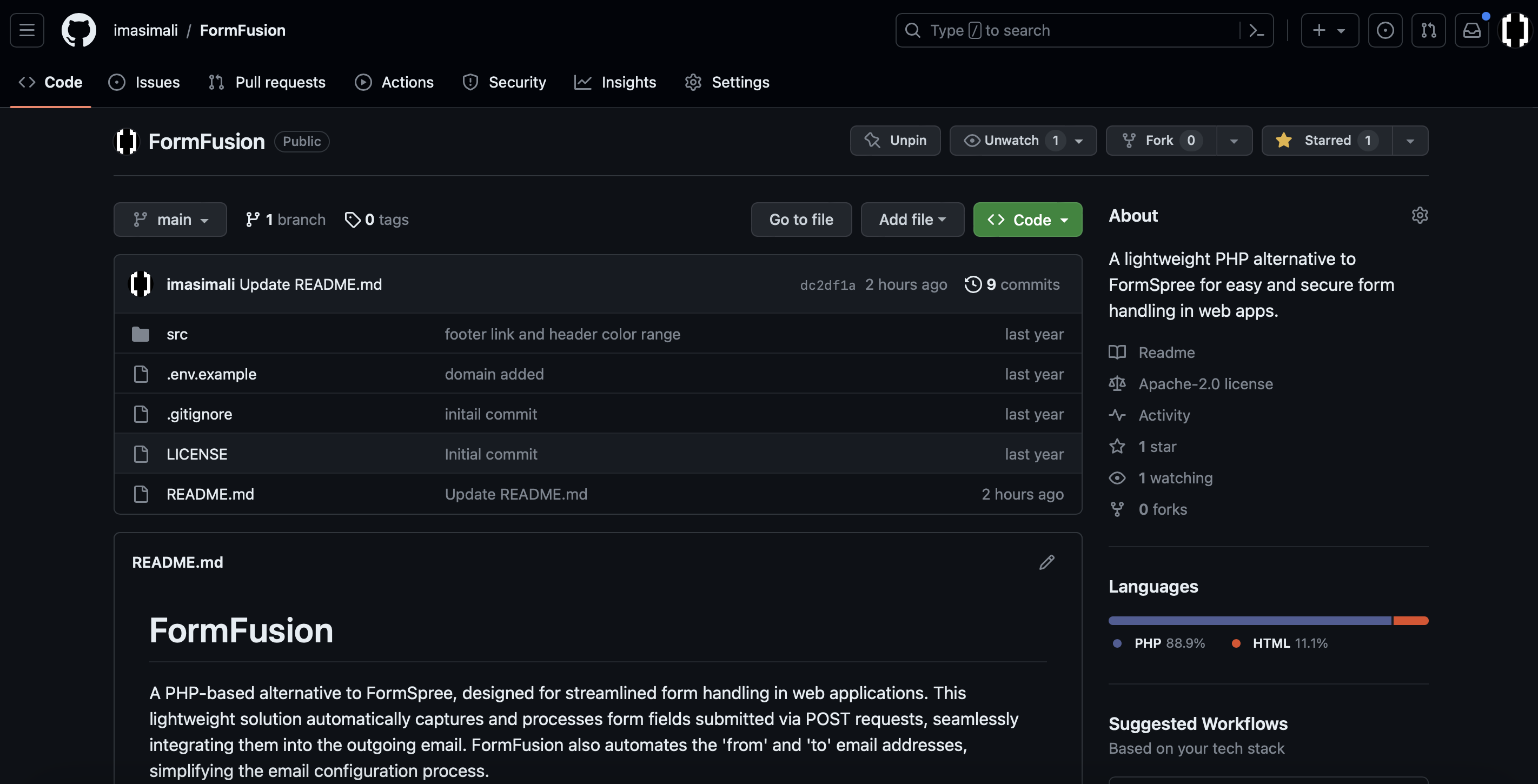Expand the Unwatch options caret
The height and width of the screenshot is (784, 1538).
1079,141
